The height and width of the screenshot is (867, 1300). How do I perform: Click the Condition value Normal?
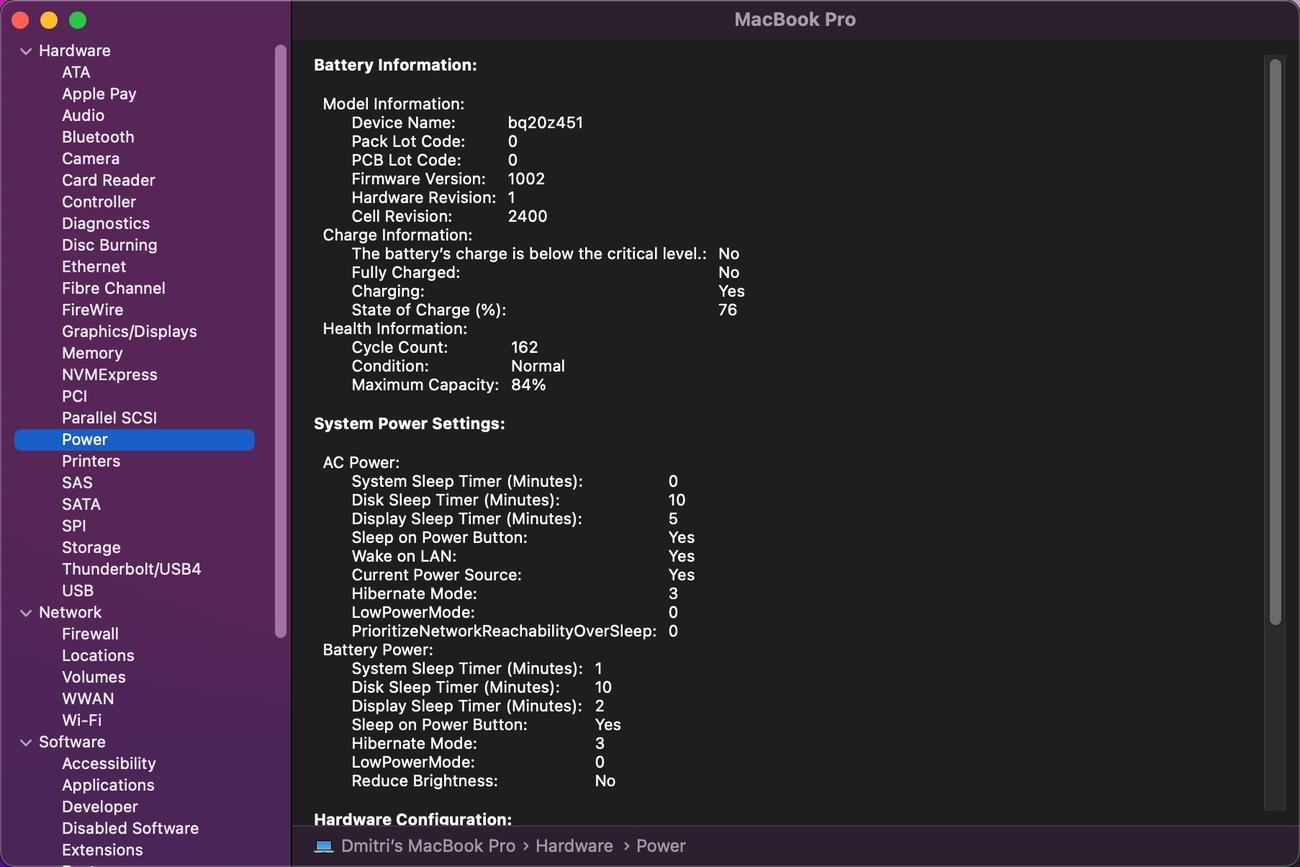538,366
